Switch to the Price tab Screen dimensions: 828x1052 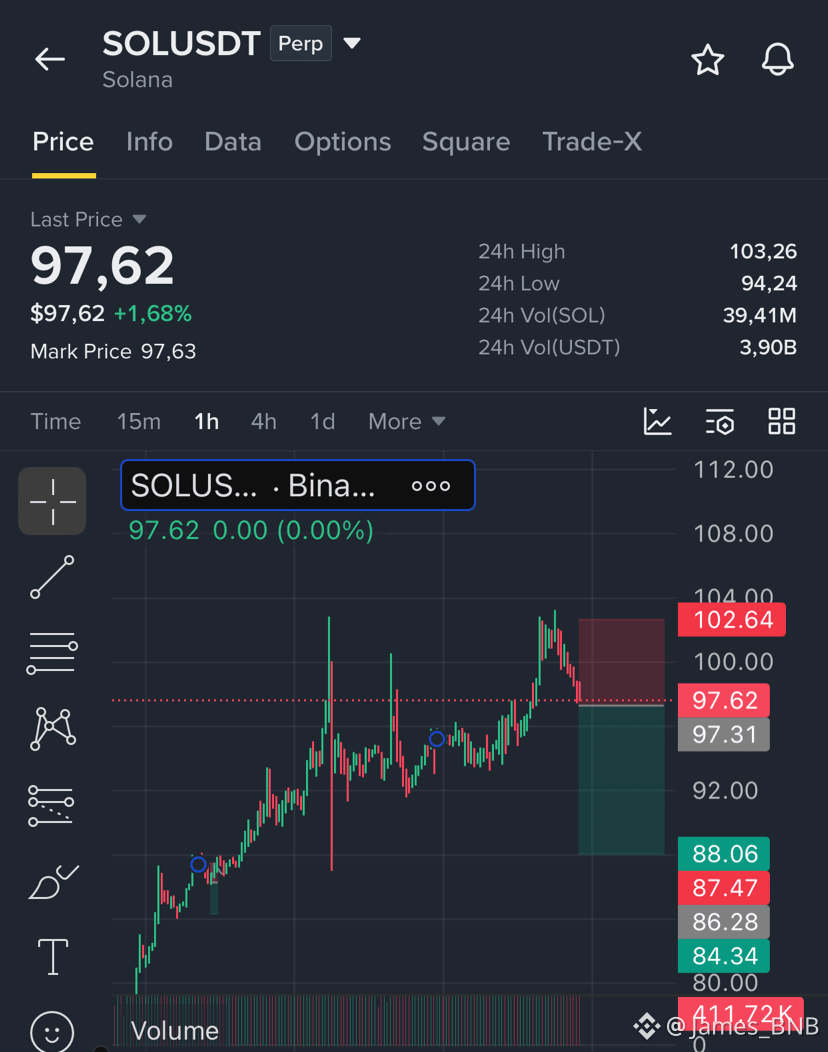pyautogui.click(x=63, y=142)
